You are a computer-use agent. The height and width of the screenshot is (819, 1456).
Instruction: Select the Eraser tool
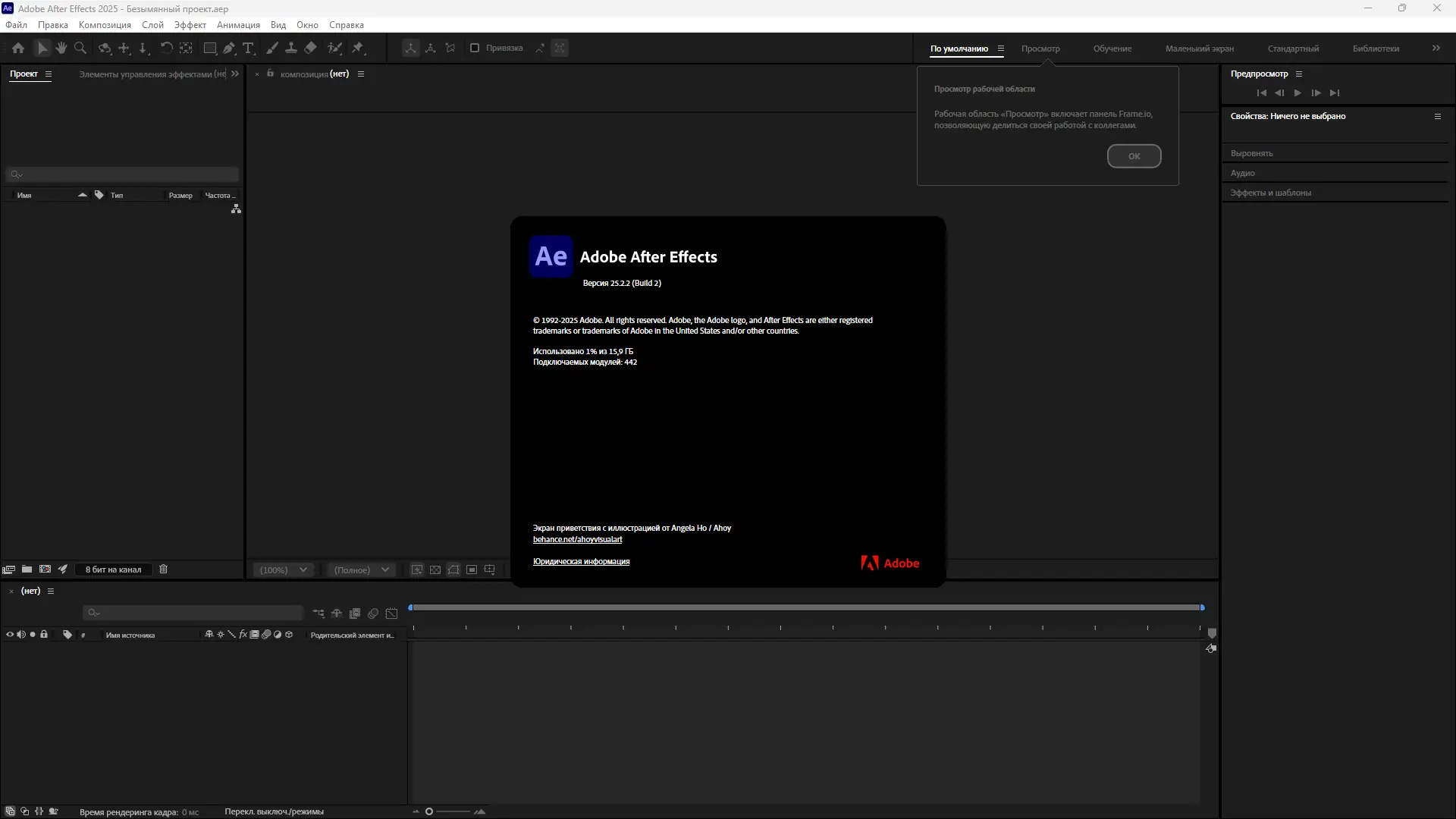[310, 48]
